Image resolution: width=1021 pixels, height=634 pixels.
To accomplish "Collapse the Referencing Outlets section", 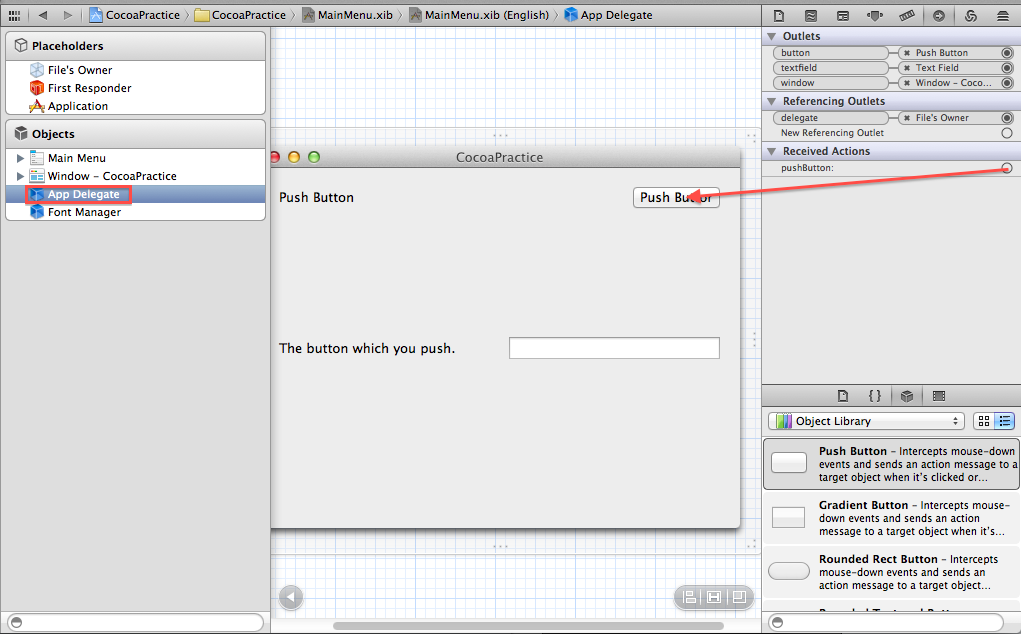I will pyautogui.click(x=772, y=102).
